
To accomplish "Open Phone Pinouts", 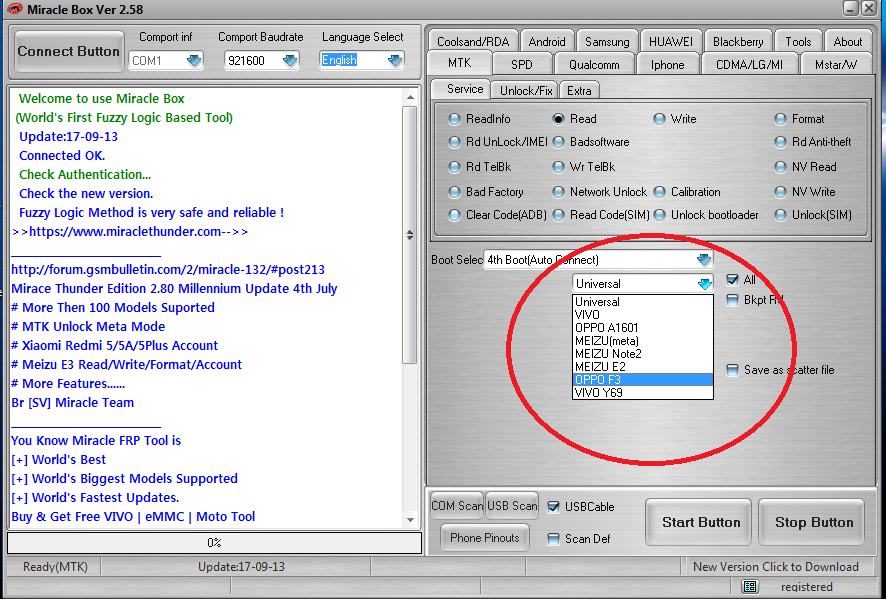I will pos(484,538).
